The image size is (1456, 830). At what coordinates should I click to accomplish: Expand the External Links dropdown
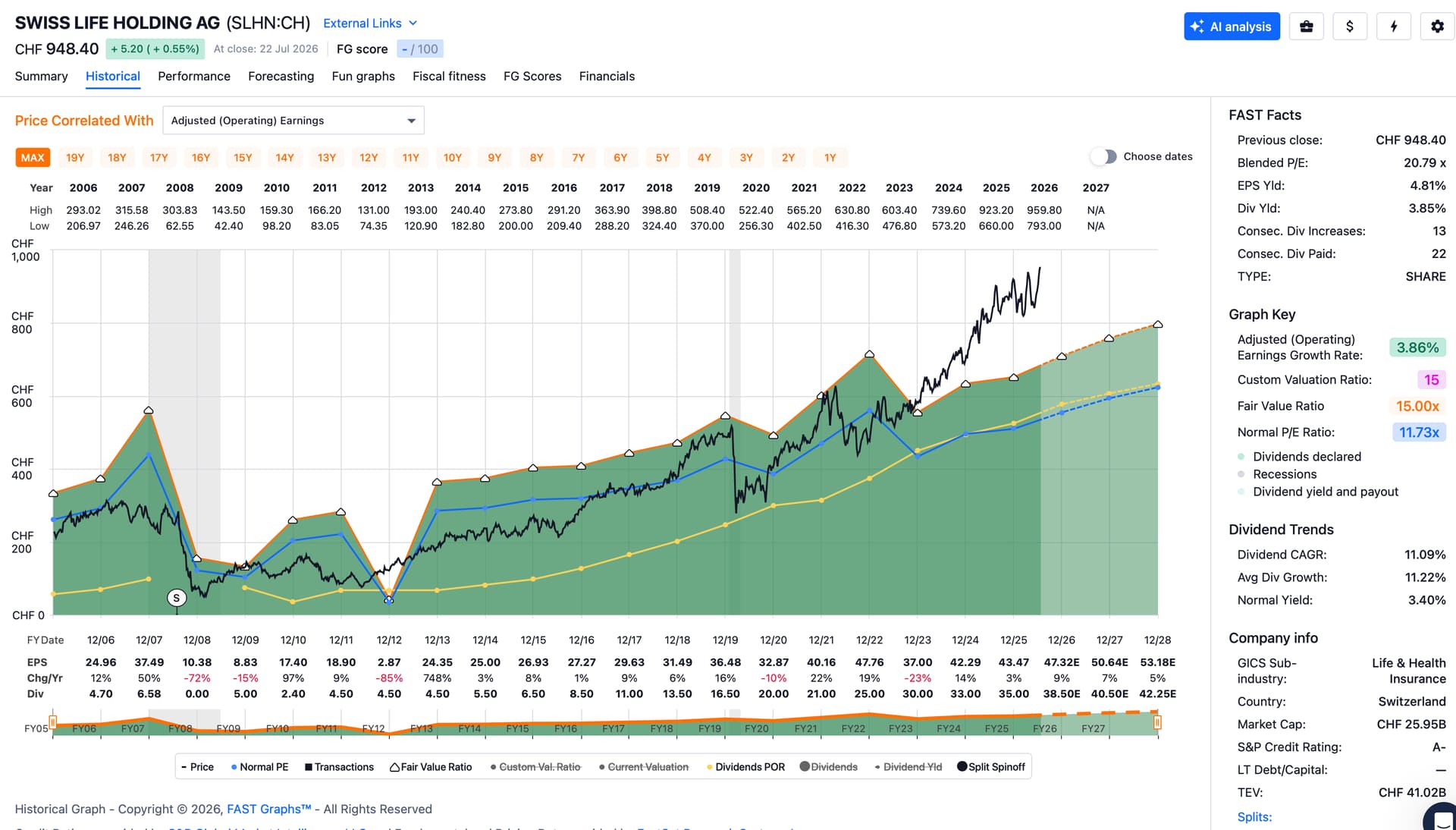(x=370, y=24)
